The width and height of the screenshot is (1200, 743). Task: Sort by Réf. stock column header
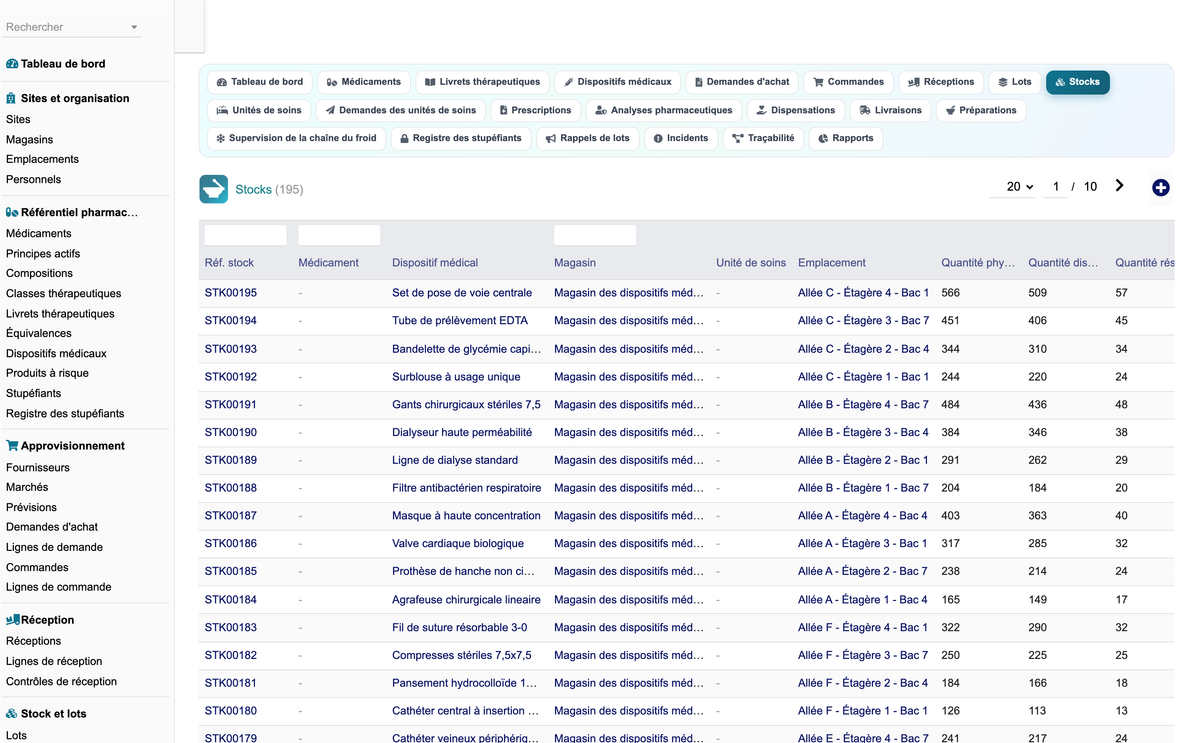(x=229, y=263)
